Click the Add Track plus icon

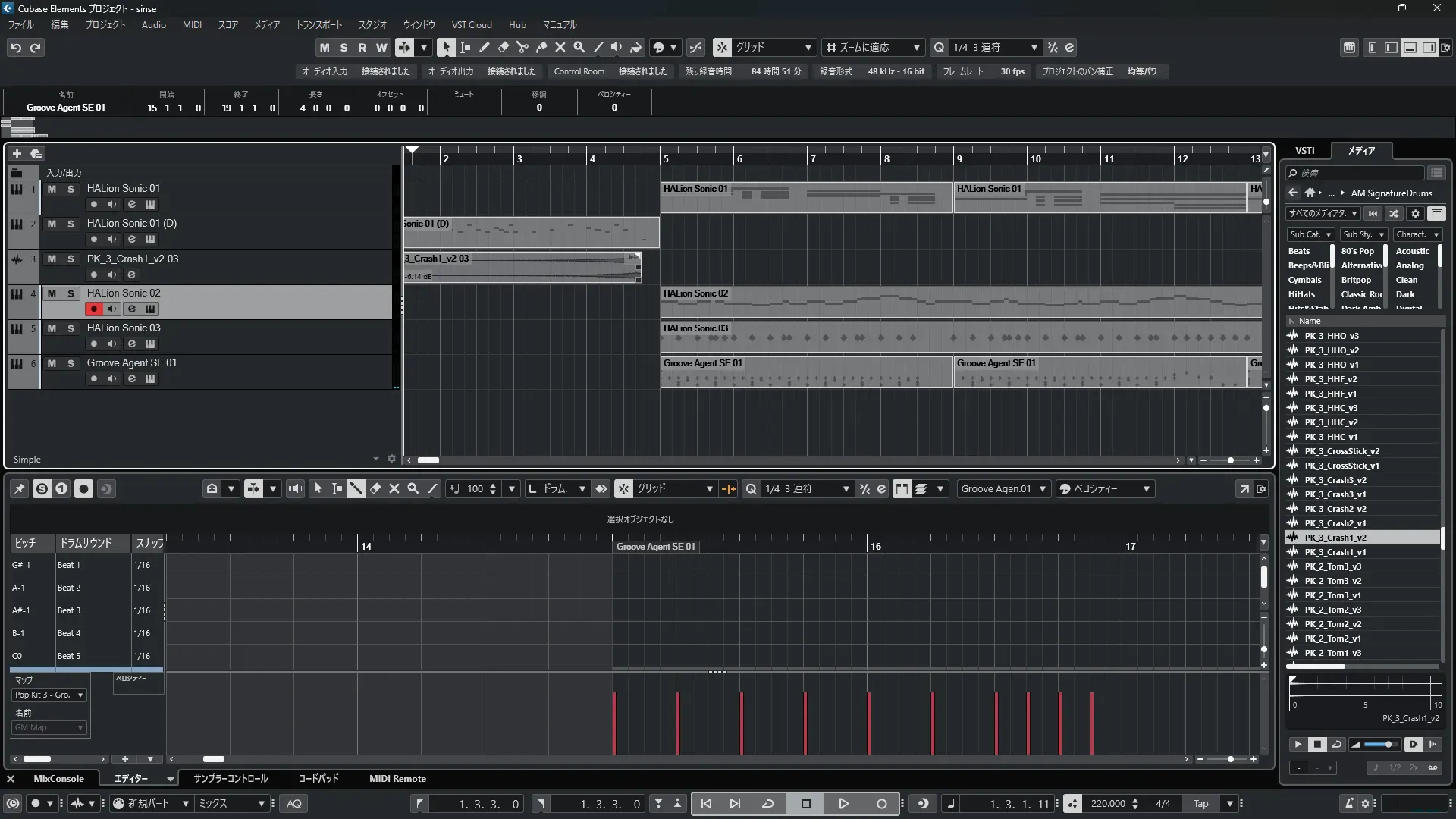[x=17, y=153]
